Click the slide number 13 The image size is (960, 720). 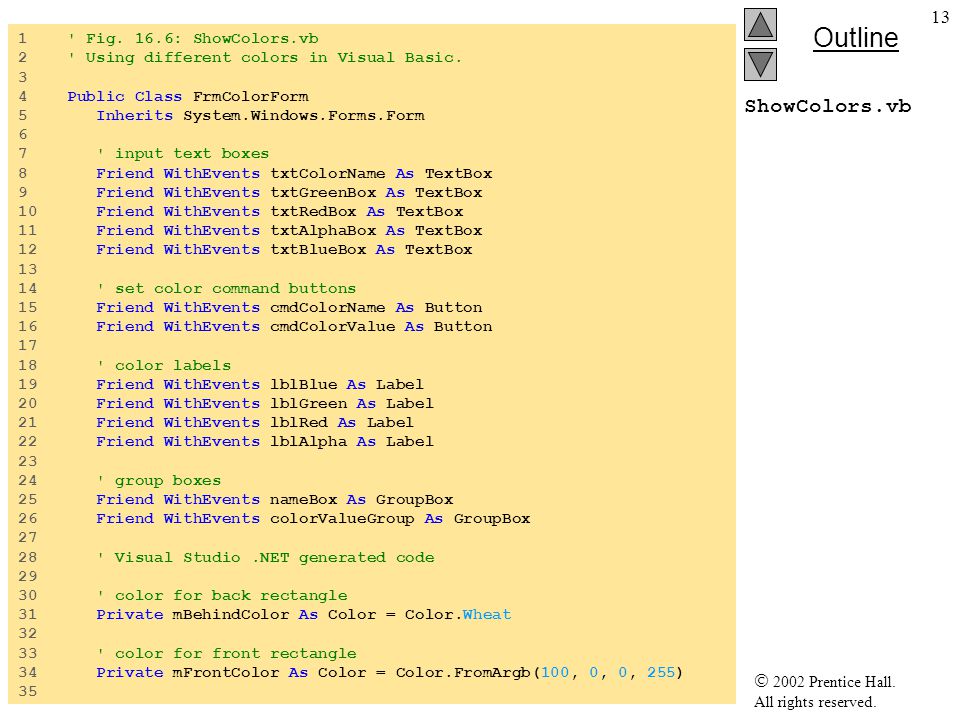click(x=940, y=17)
